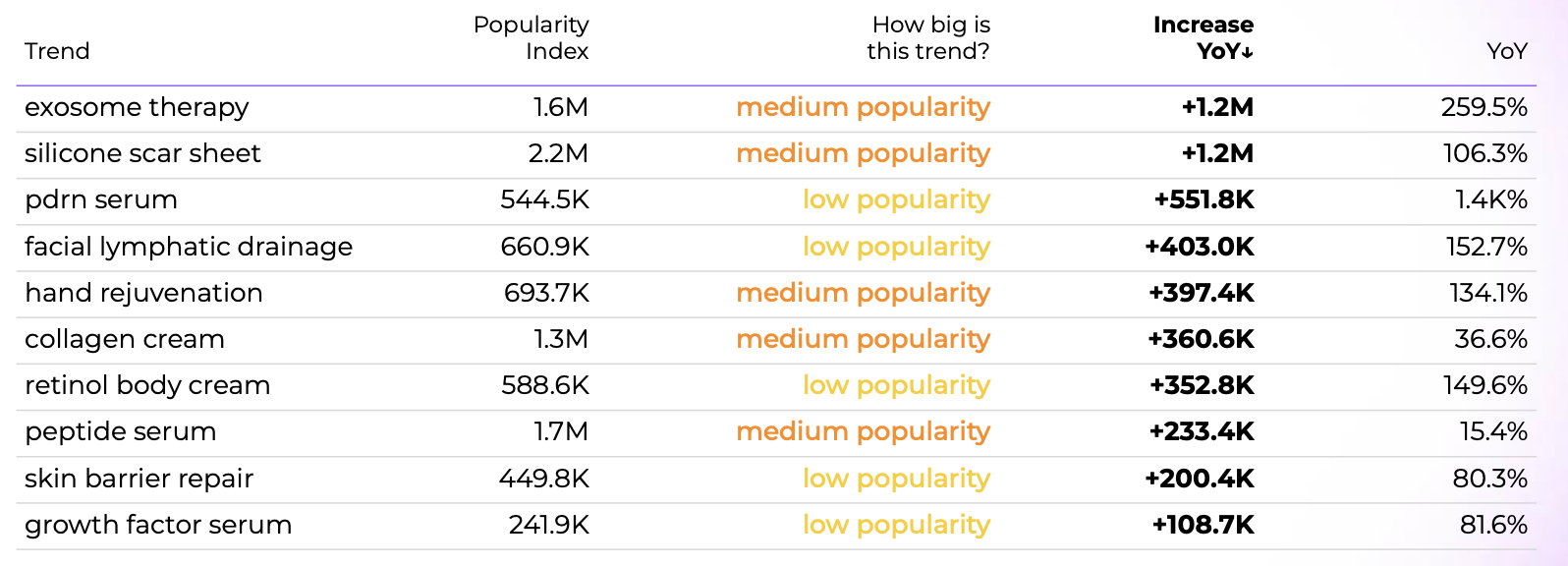Select the collagen cream trend
This screenshot has height=566, width=1568.
125,339
